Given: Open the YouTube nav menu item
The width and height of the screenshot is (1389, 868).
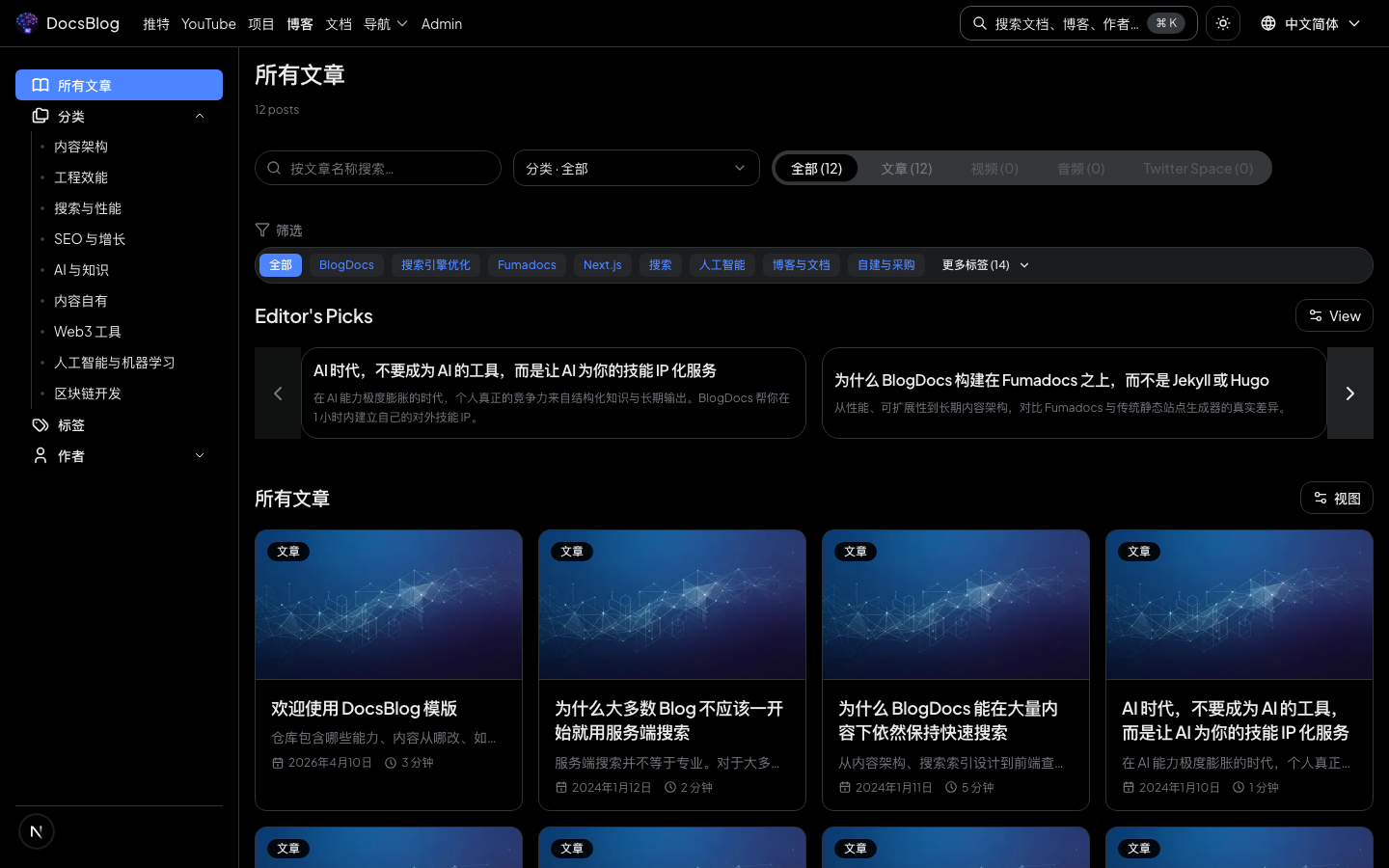Looking at the screenshot, I should 208,23.
